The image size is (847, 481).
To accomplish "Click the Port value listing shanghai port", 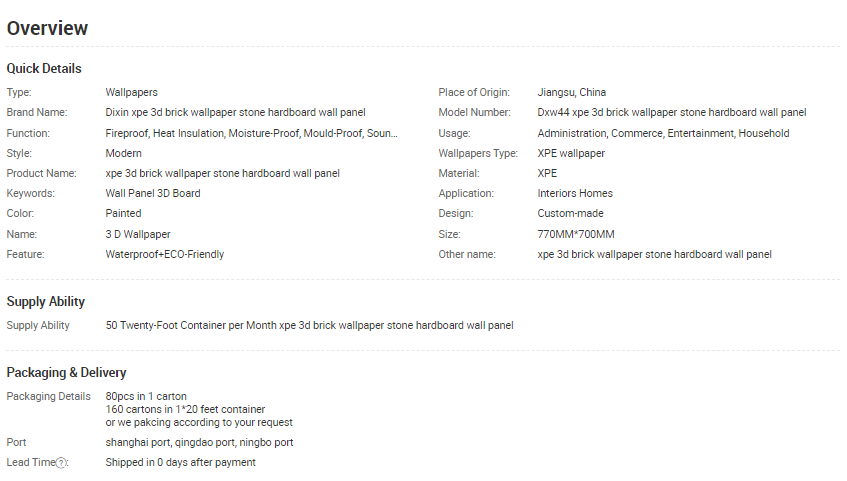I will pos(199,442).
